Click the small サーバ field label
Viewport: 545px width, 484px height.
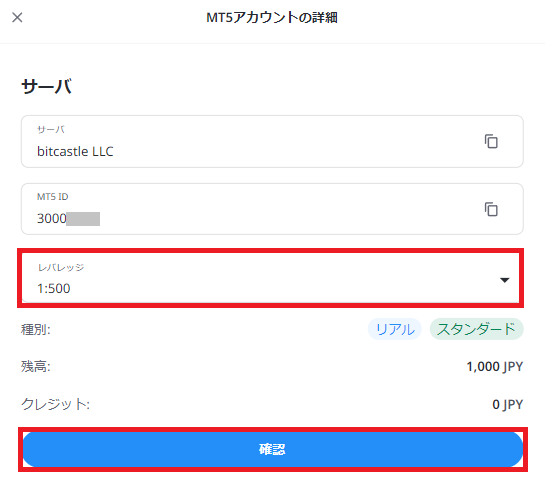(x=51, y=129)
